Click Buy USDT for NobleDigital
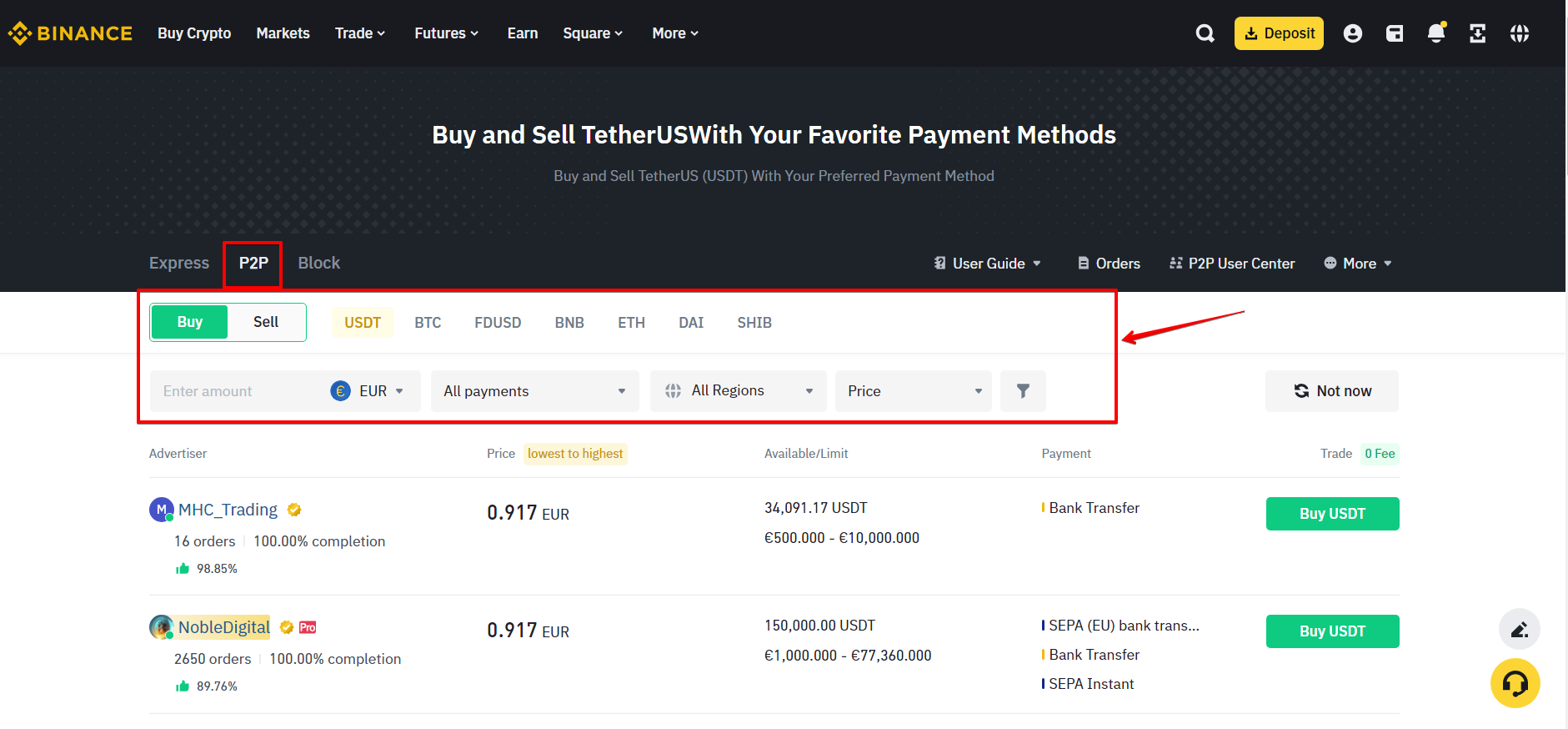 (1332, 631)
